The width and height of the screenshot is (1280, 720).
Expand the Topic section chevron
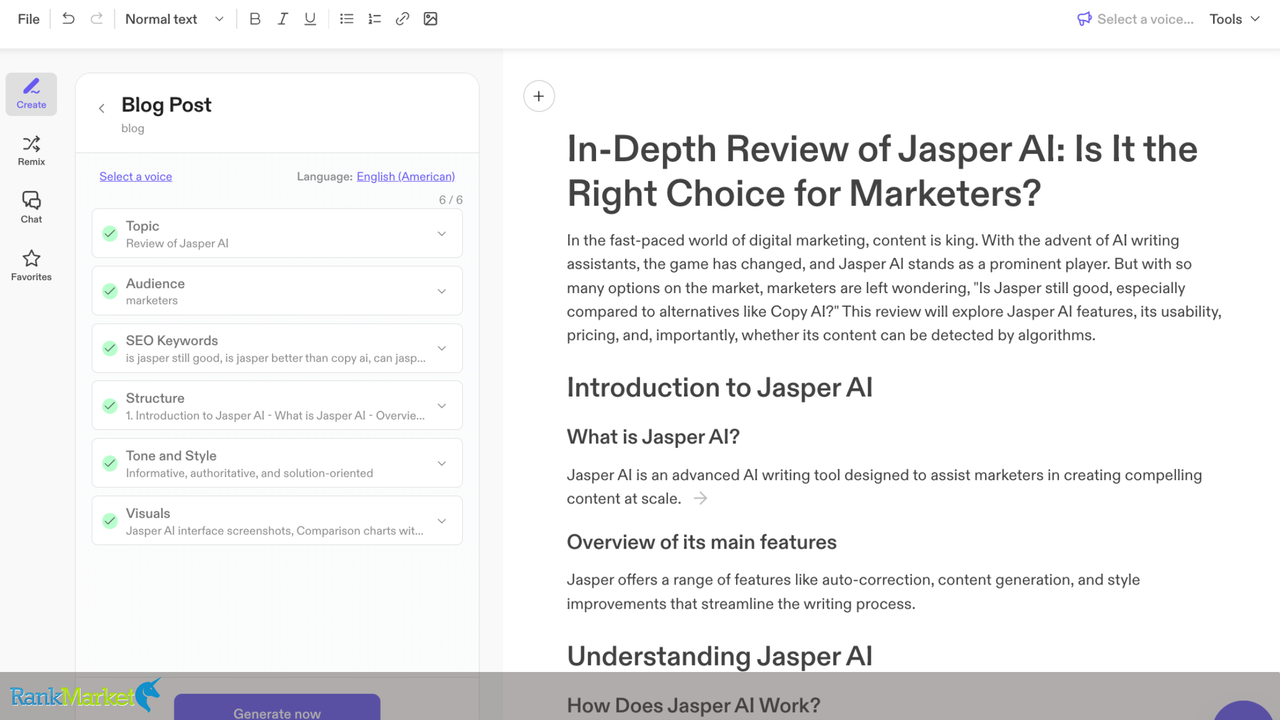click(x=441, y=234)
